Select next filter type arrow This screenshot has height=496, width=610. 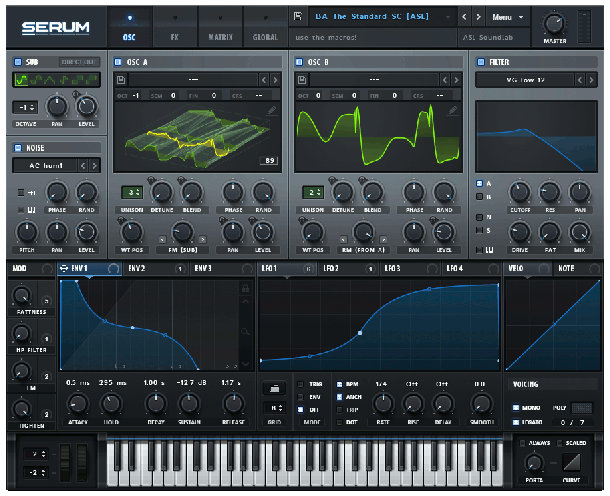(x=591, y=80)
